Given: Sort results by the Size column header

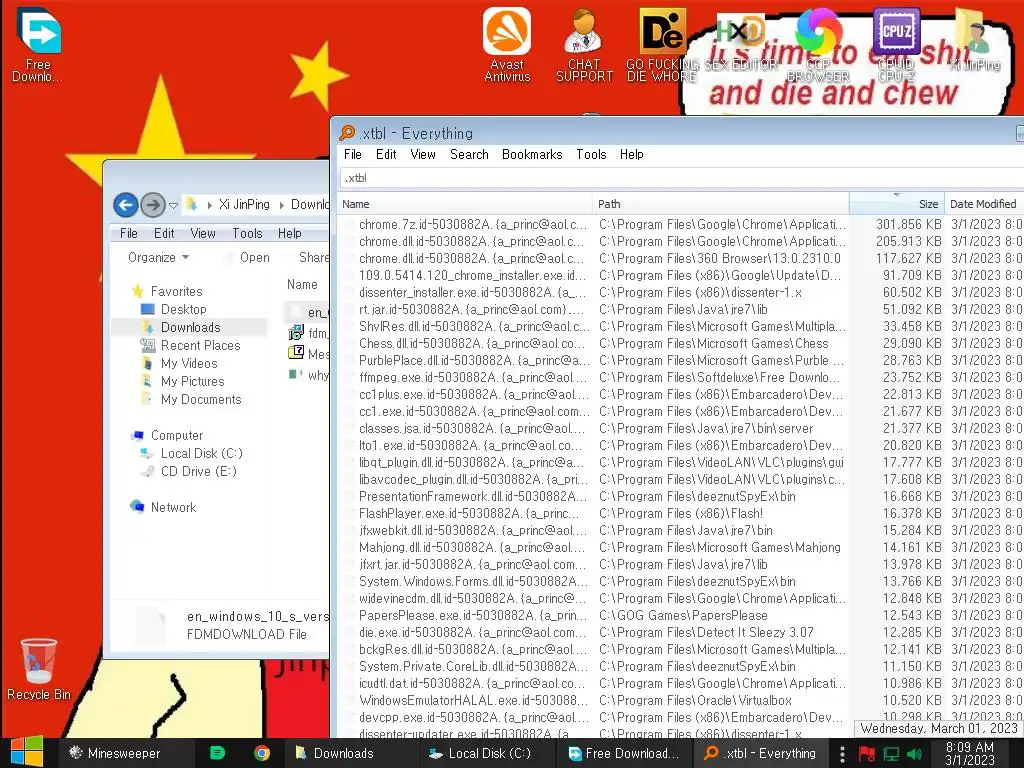Looking at the screenshot, I should click(896, 204).
